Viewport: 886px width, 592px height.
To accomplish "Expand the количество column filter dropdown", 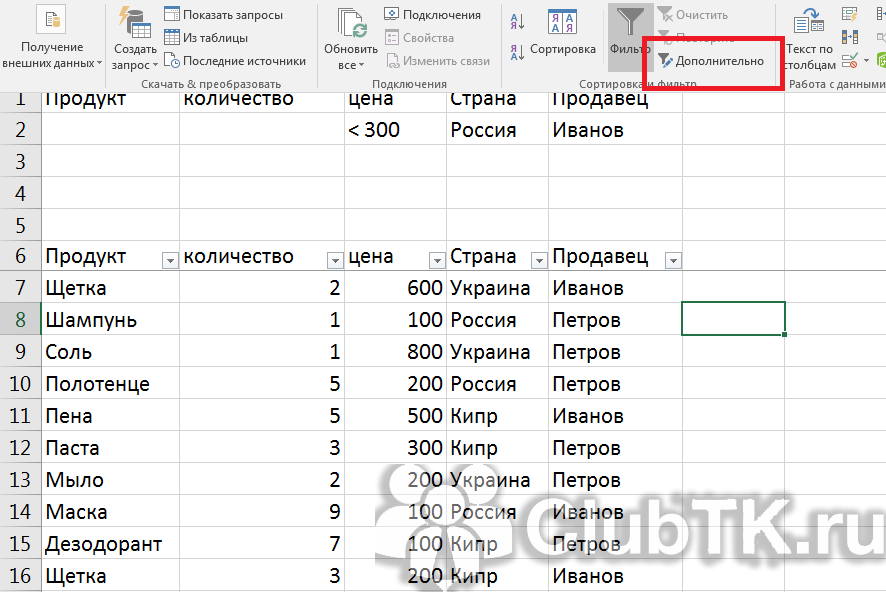I will coord(335,260).
